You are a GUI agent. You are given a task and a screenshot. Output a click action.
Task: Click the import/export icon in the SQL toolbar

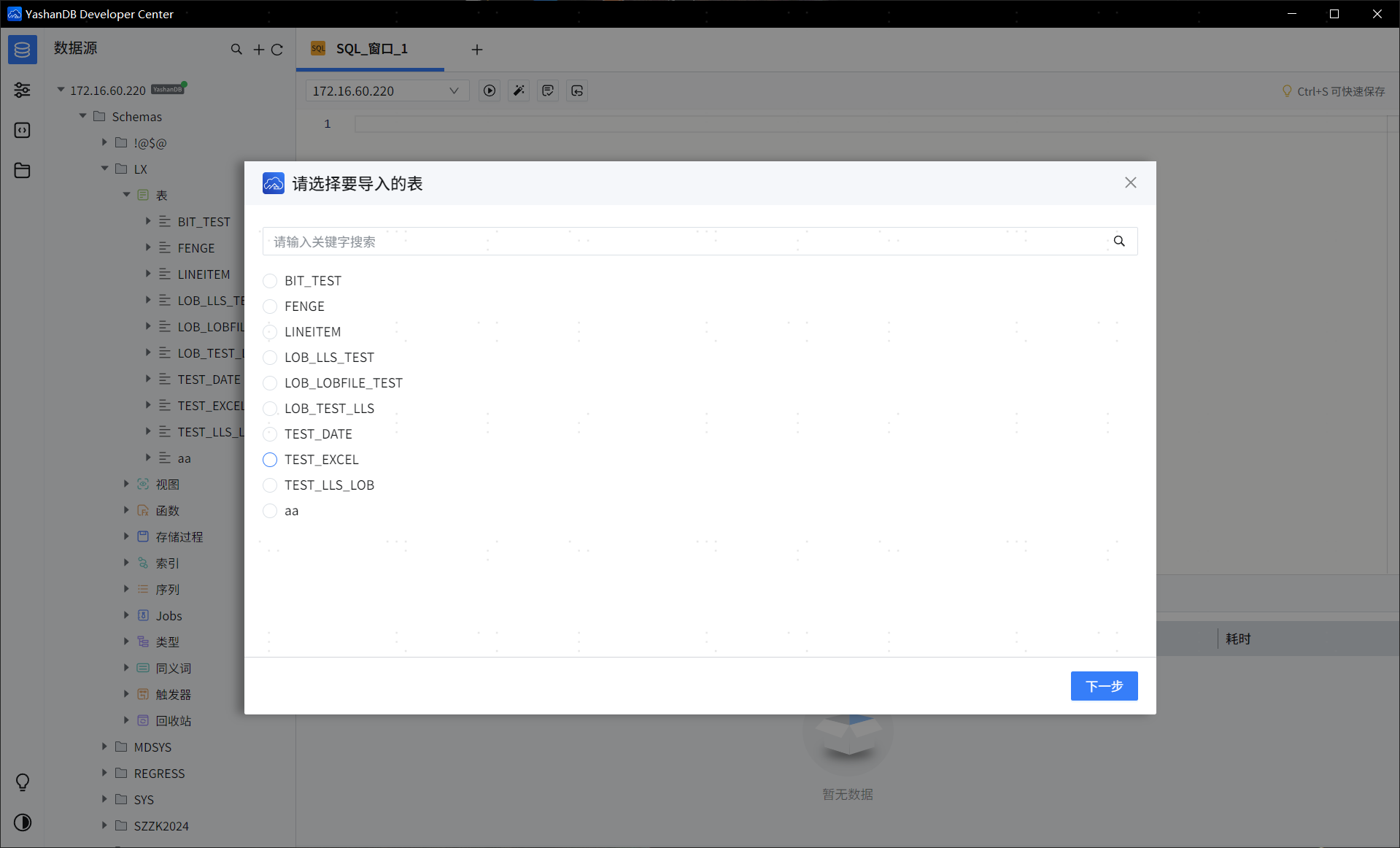[x=576, y=90]
